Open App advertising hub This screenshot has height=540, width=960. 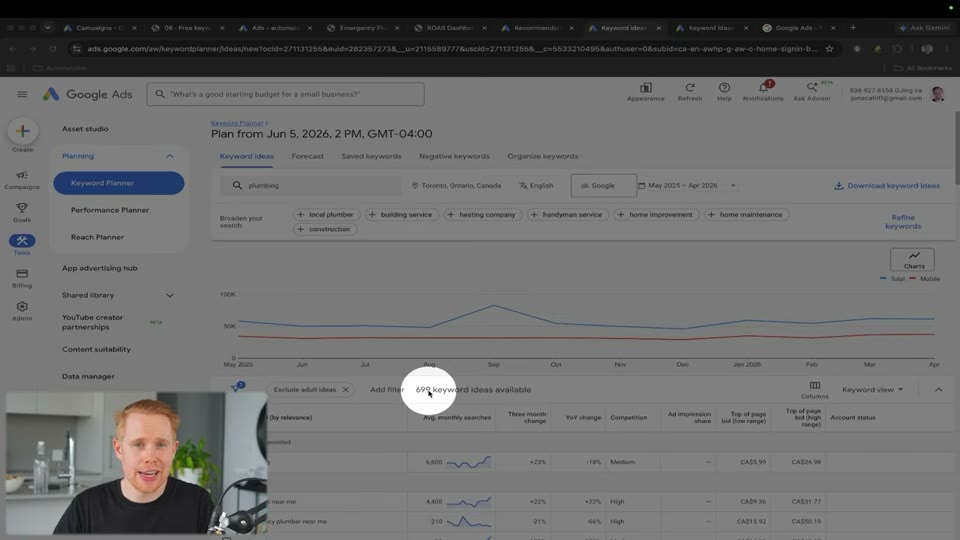(x=100, y=268)
